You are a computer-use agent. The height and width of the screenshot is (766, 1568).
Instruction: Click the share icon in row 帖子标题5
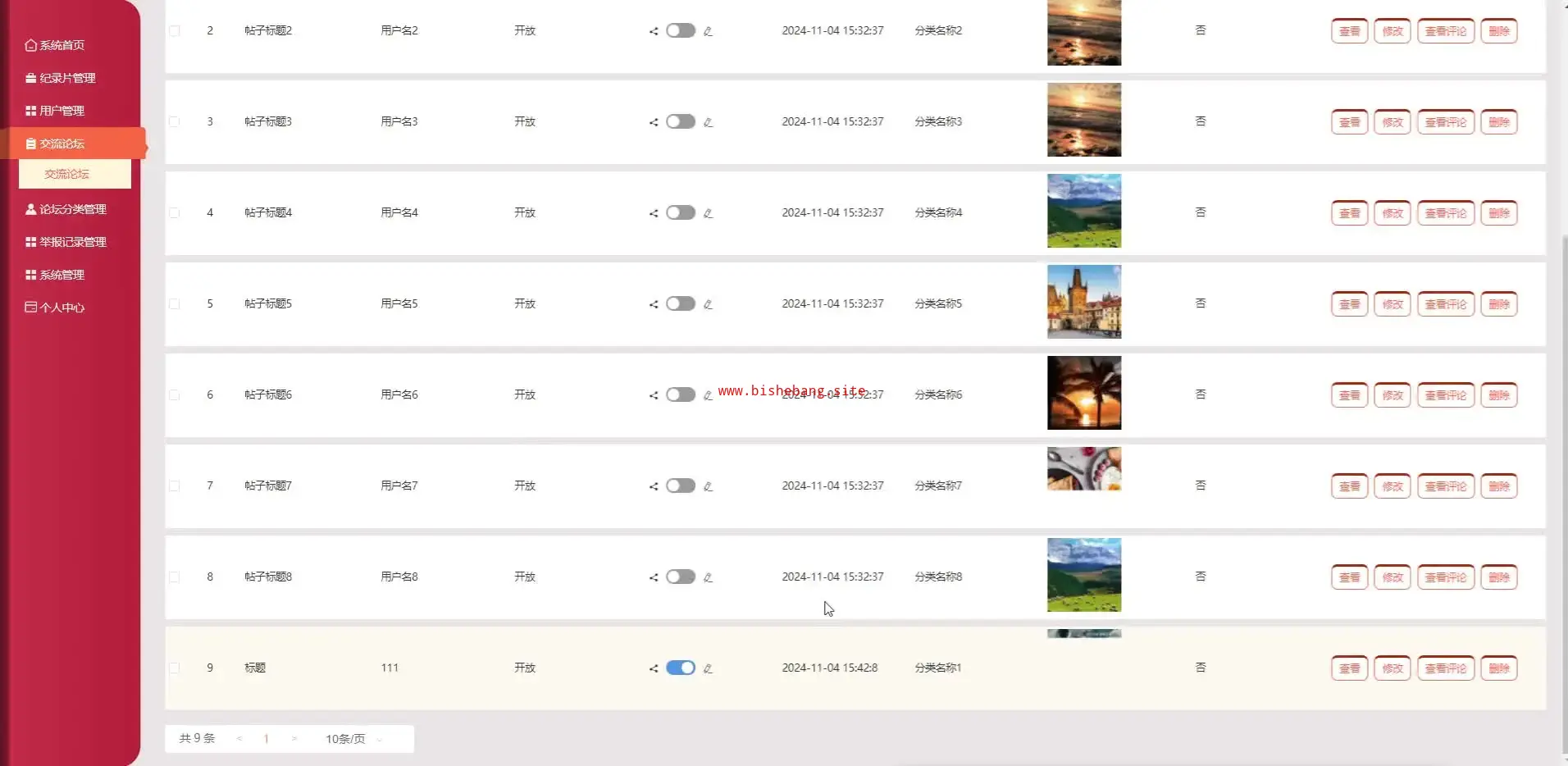tap(654, 304)
